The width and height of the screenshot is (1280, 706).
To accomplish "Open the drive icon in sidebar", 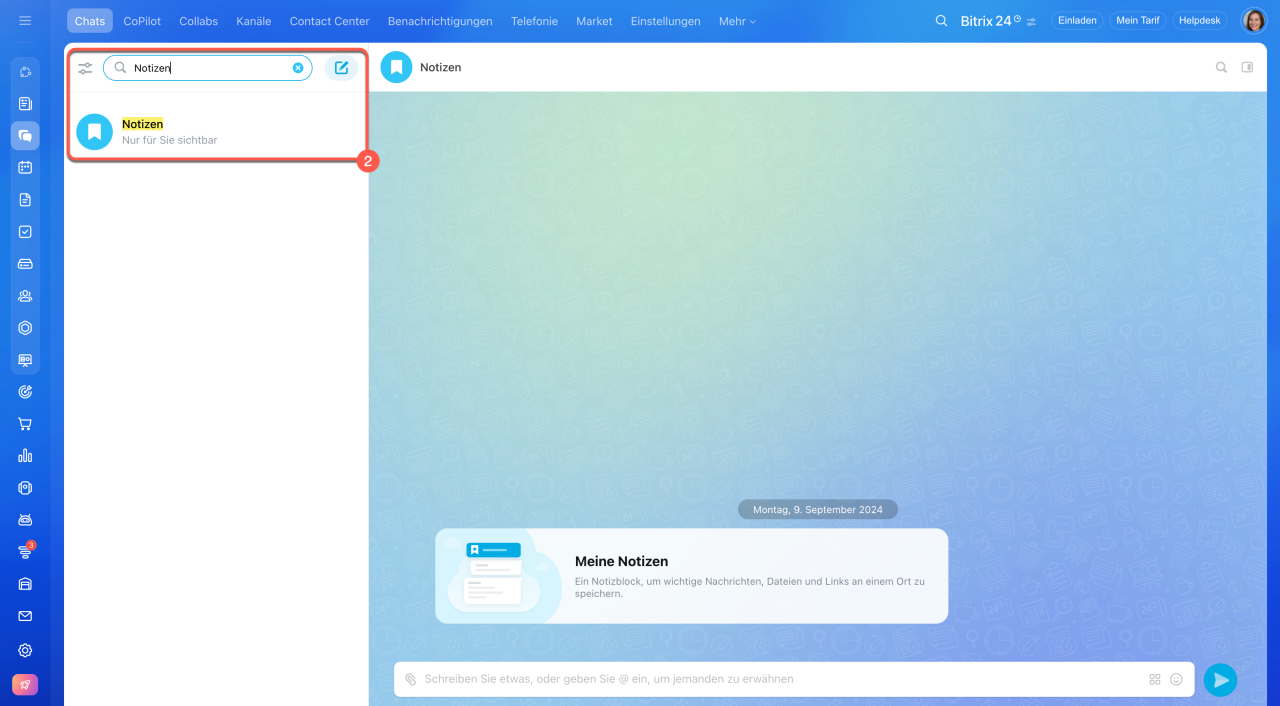I will [25, 264].
